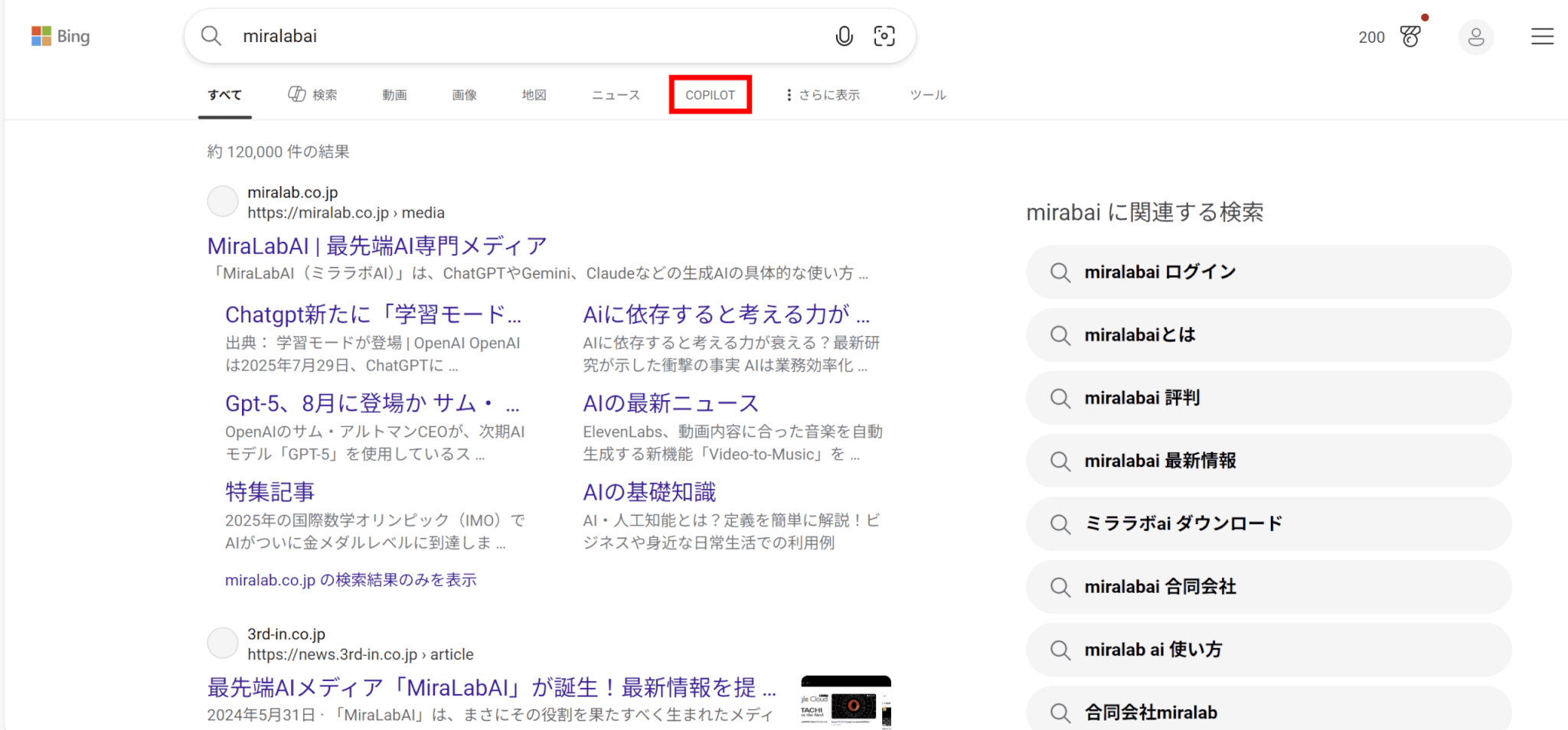Click magnifier icon beside miralab ai 使い方

[x=1060, y=650]
